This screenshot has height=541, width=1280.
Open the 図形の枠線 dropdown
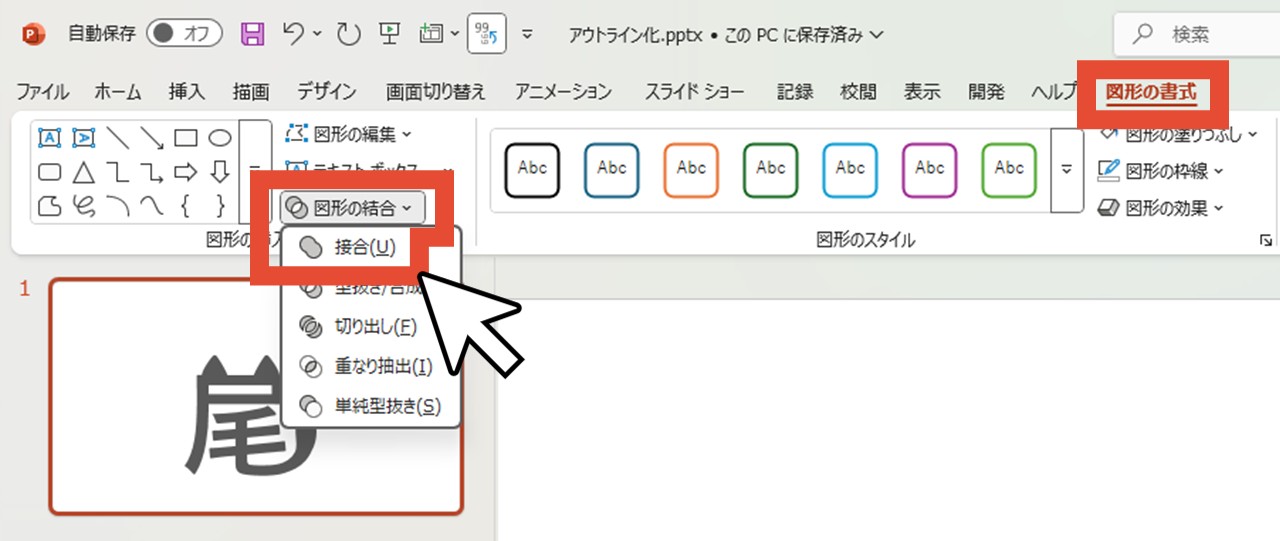pyautogui.click(x=1160, y=171)
